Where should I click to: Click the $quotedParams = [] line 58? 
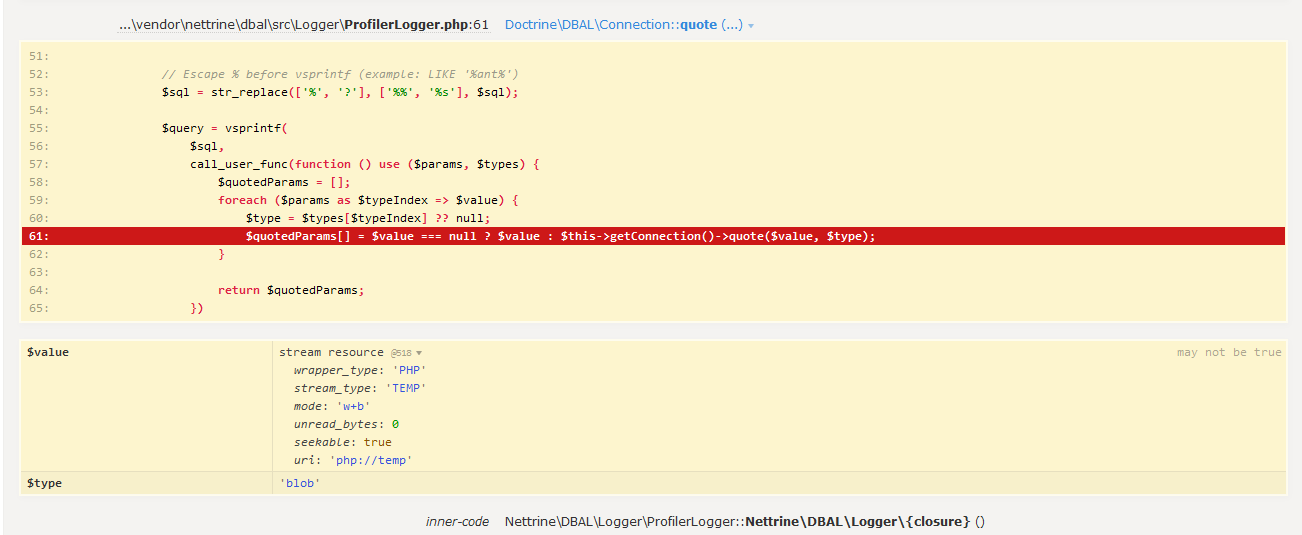[x=285, y=182]
